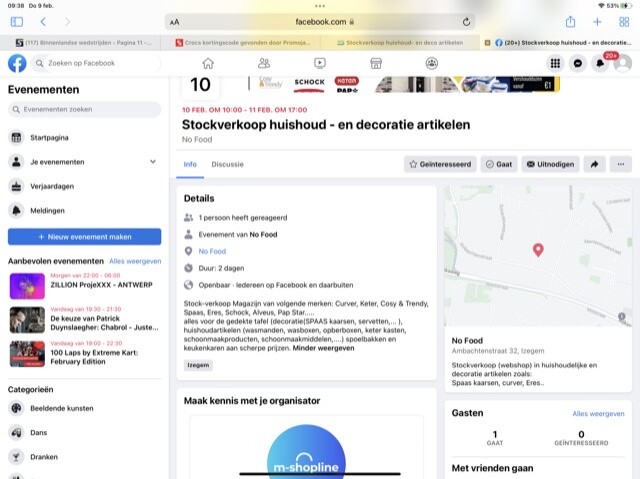640x479 pixels.
Task: Open ZILLION ProjeXXX - ANTWERP event
Action: pyautogui.click(x=84, y=286)
